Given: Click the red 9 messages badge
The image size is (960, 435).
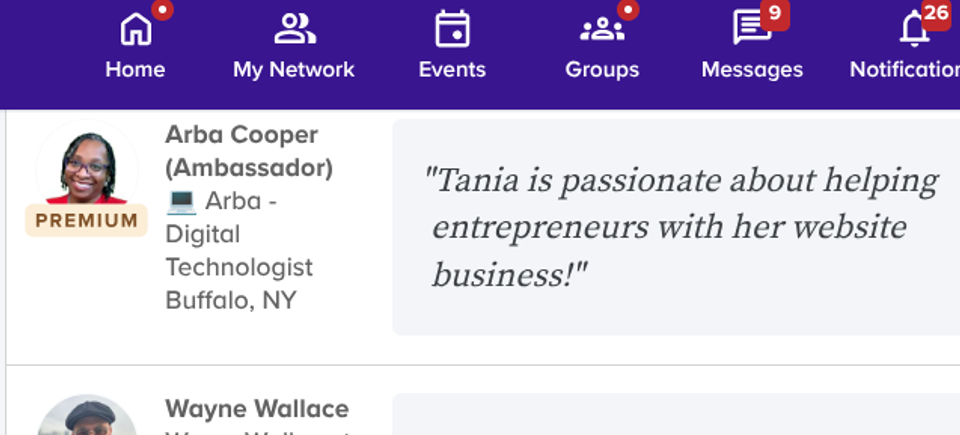Looking at the screenshot, I should click(x=774, y=13).
